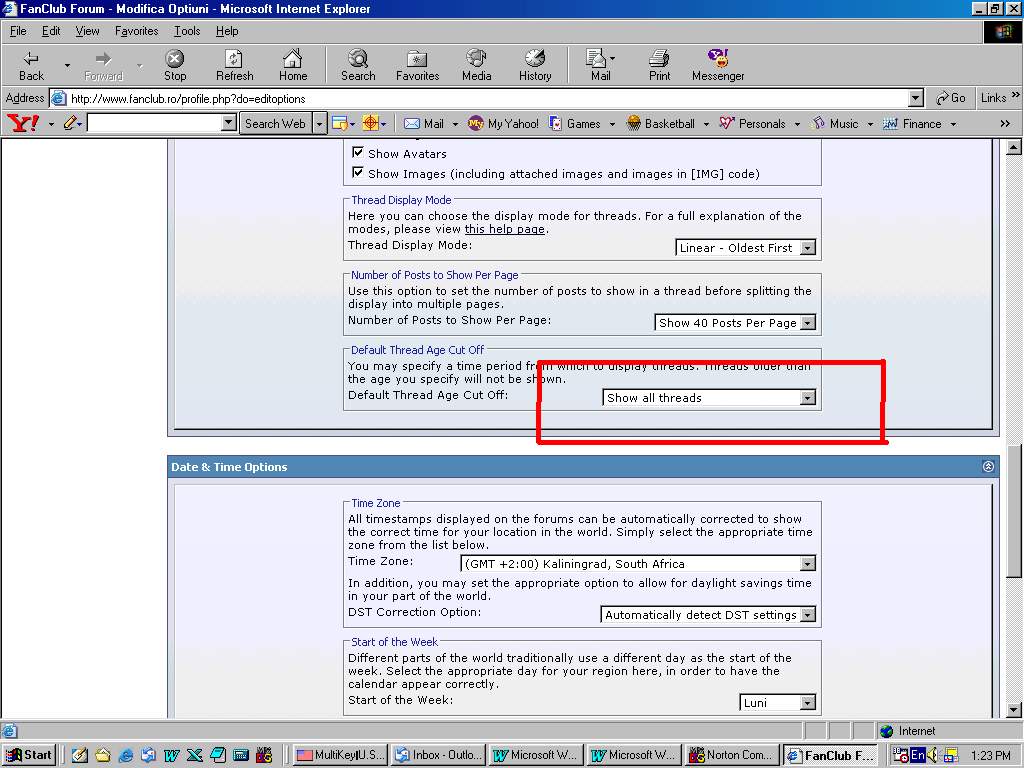Open the Search pane
Image resolution: width=1024 pixels, height=768 pixels.
tap(358, 65)
